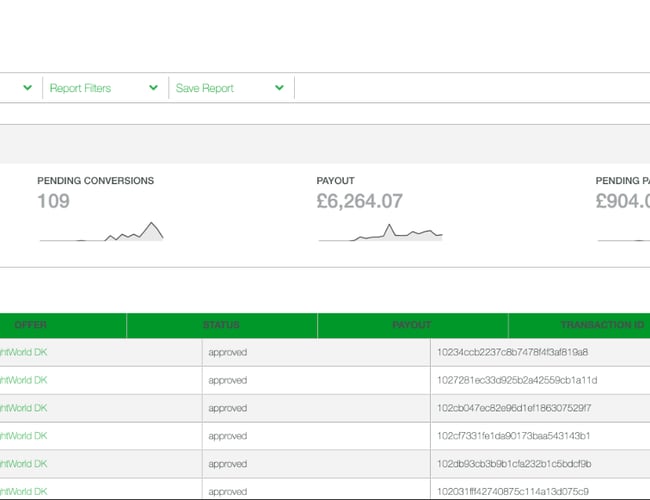Click the PAYOUT column header
Image resolution: width=650 pixels, height=500 pixels.
tap(412, 325)
